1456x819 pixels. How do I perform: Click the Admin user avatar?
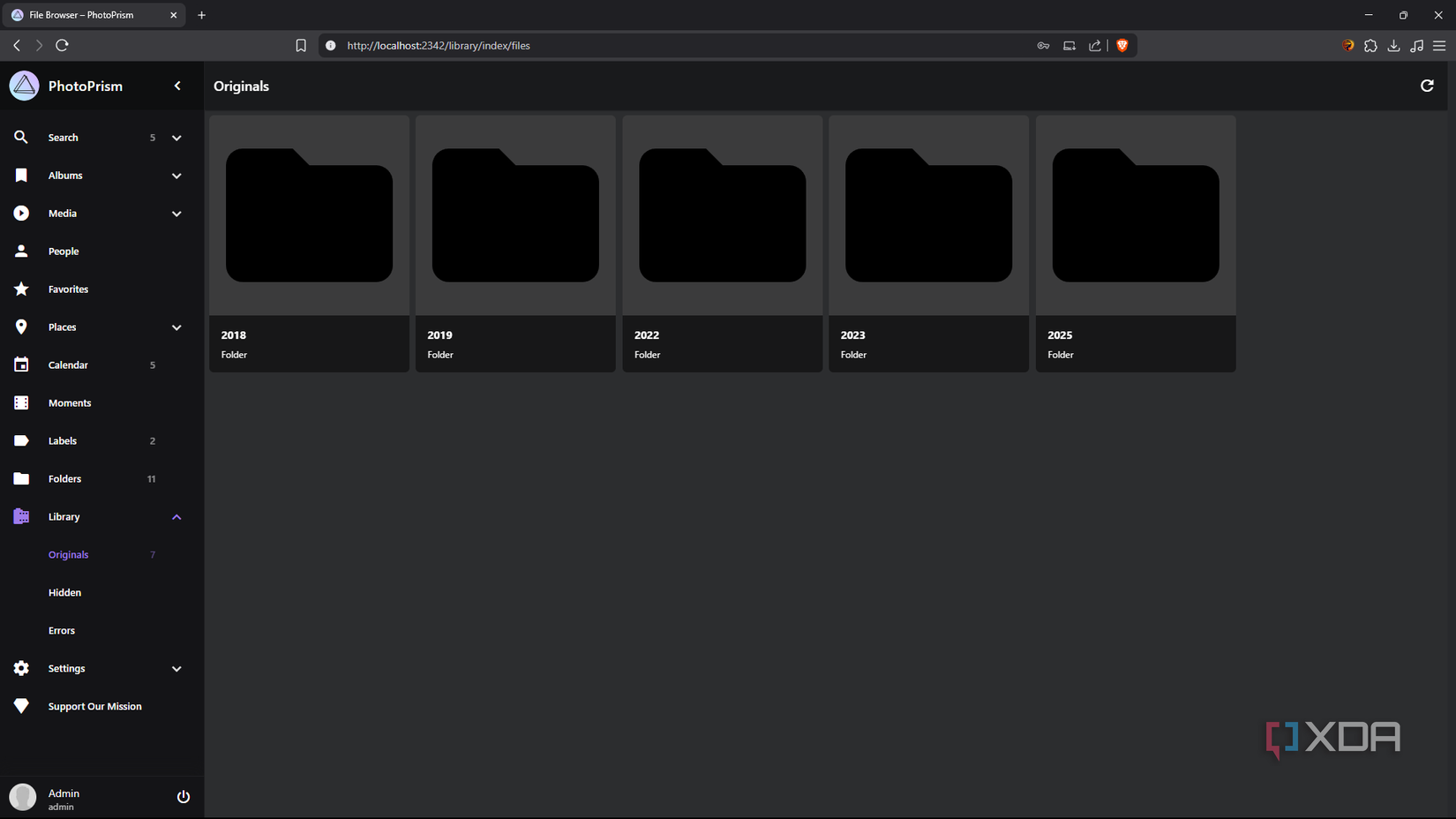click(23, 797)
